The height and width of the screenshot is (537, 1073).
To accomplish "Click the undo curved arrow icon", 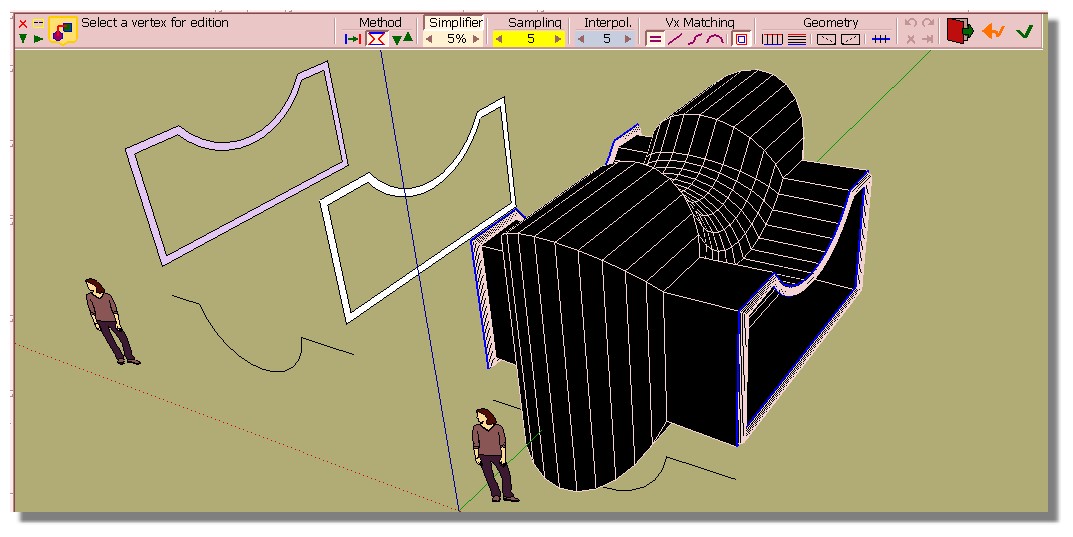I will click(x=911, y=23).
